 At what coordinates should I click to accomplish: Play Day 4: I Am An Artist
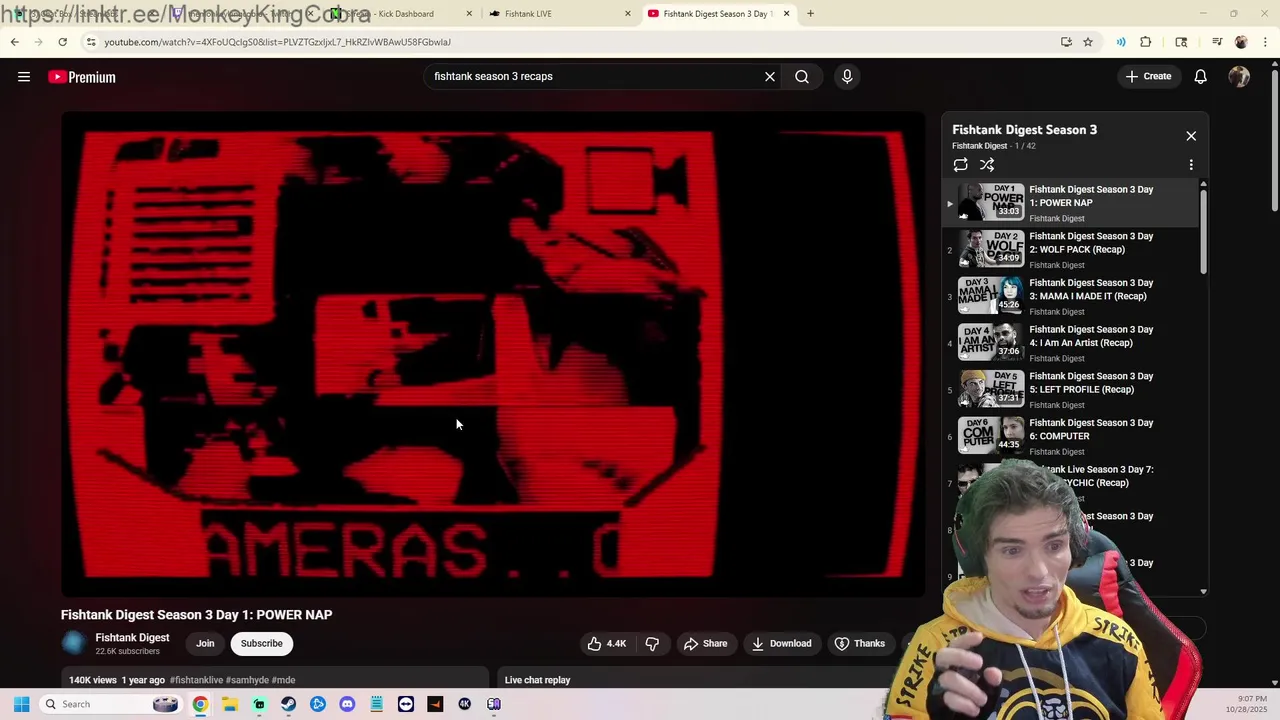point(1070,344)
